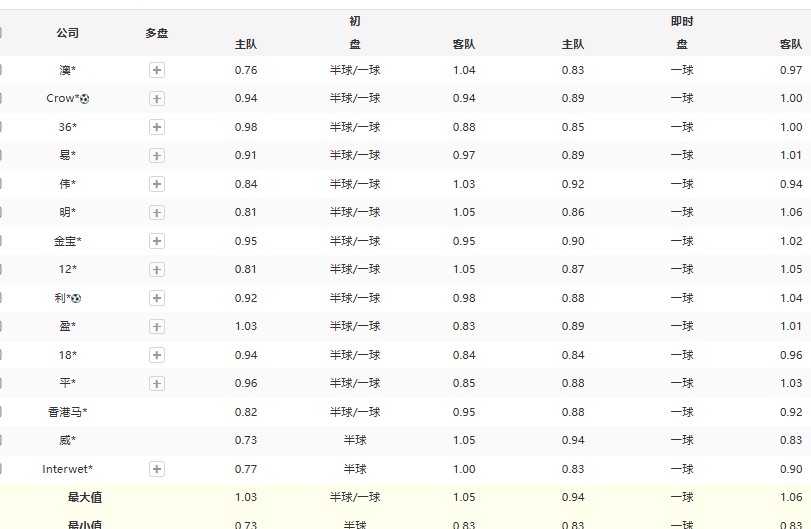Click 18* row initial handicap 半球/一球
811x529 pixels.
point(355,355)
